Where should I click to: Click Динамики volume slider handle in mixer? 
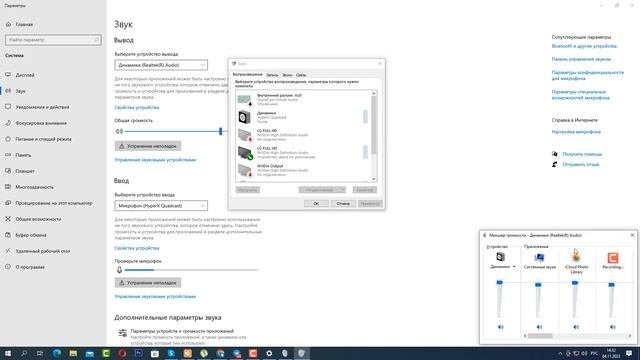(500, 282)
